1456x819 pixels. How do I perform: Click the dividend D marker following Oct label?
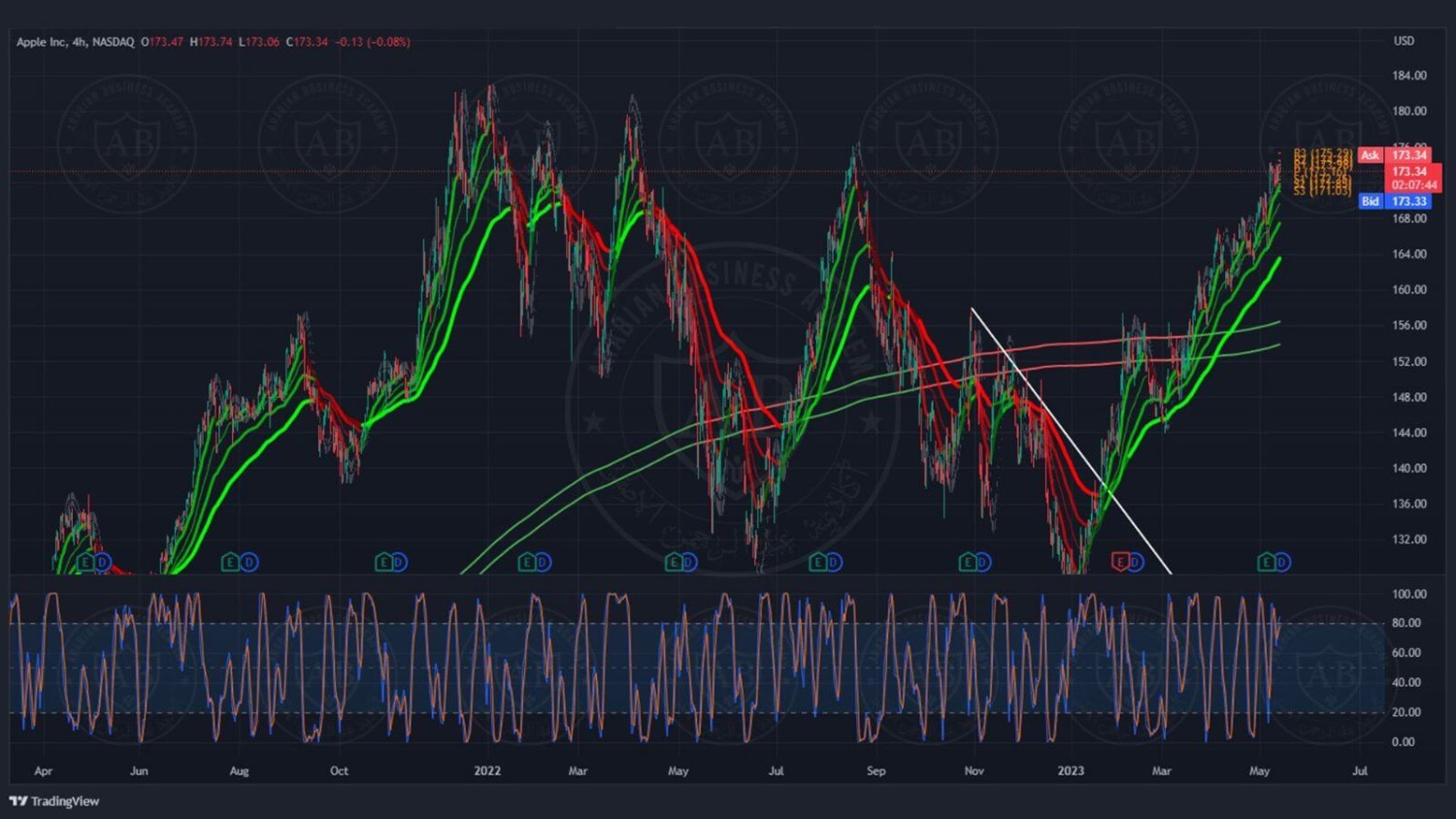tap(399, 562)
